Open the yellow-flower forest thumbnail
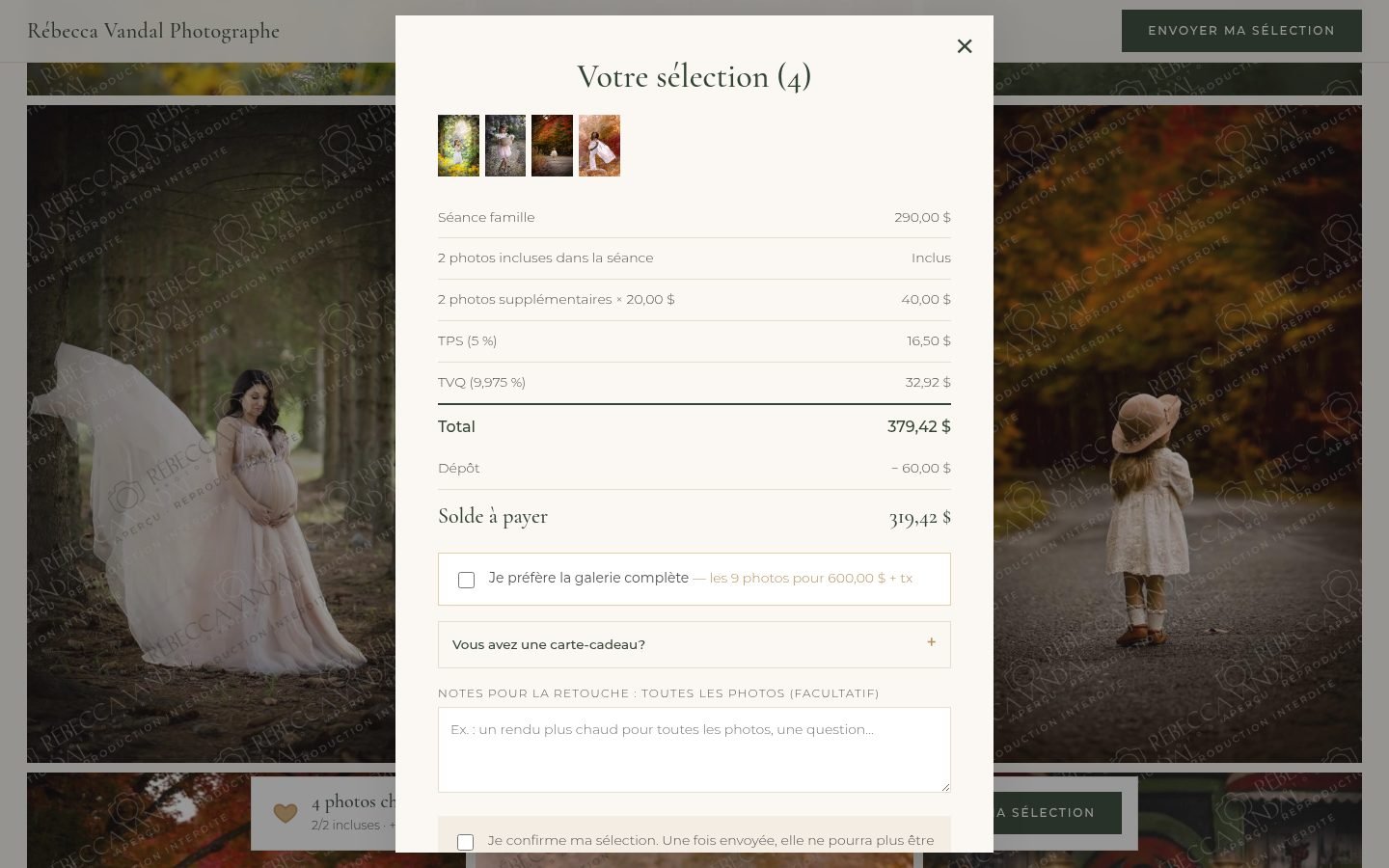 (x=458, y=146)
